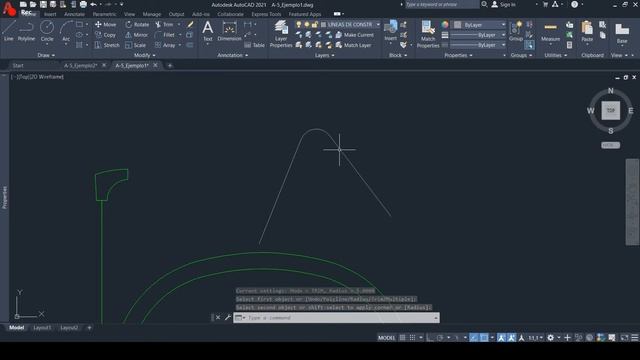Open the ByLayer linetype dropdown
Viewport: 640px width, 360px height.
478,45
